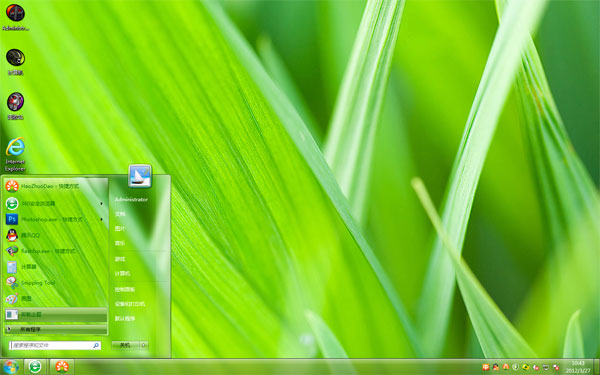600x375 pixels.
Task: Open Documents (文档) in Start menu
Action: pyautogui.click(x=120, y=214)
